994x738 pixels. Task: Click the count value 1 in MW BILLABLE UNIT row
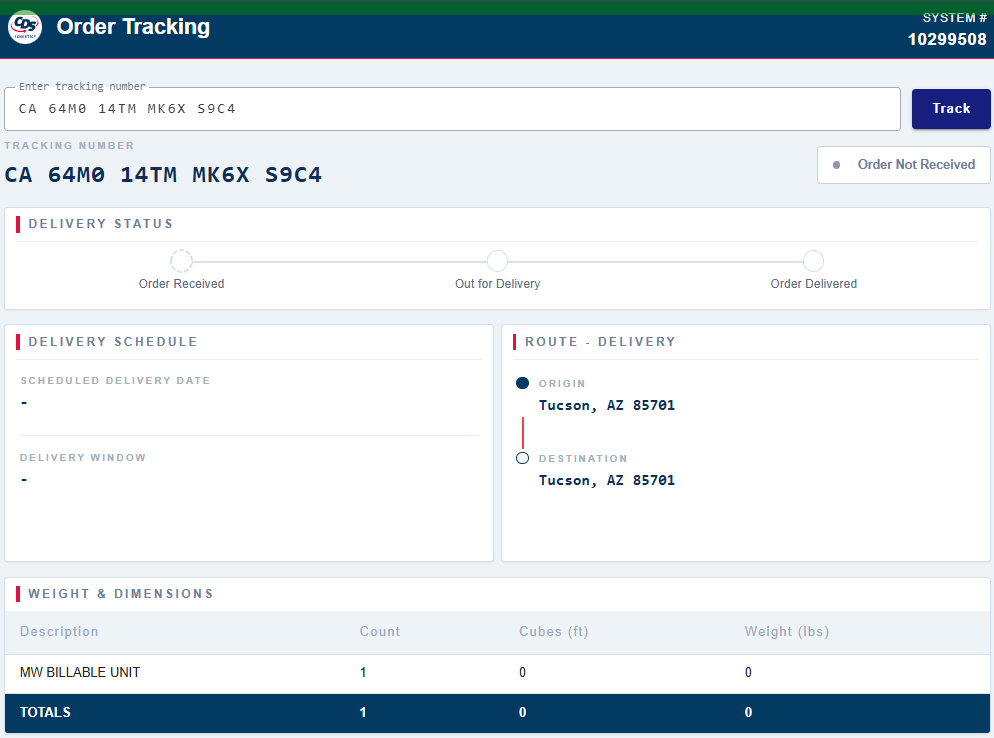363,672
